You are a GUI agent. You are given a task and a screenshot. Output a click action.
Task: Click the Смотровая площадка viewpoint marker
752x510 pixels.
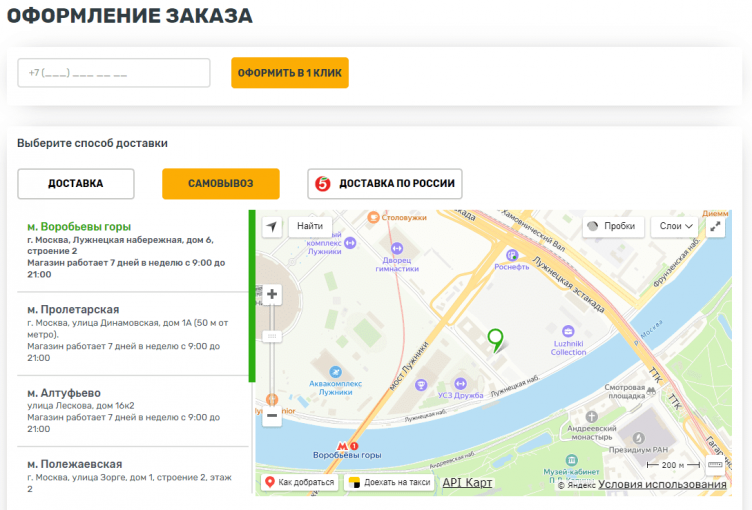pyautogui.click(x=651, y=391)
